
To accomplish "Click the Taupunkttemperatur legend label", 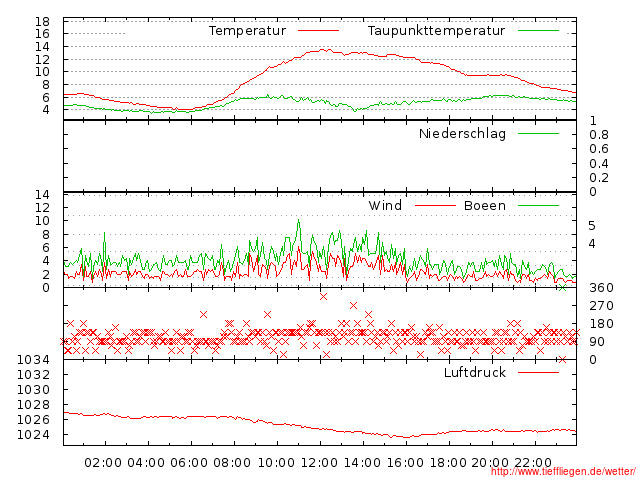I will click(436, 31).
